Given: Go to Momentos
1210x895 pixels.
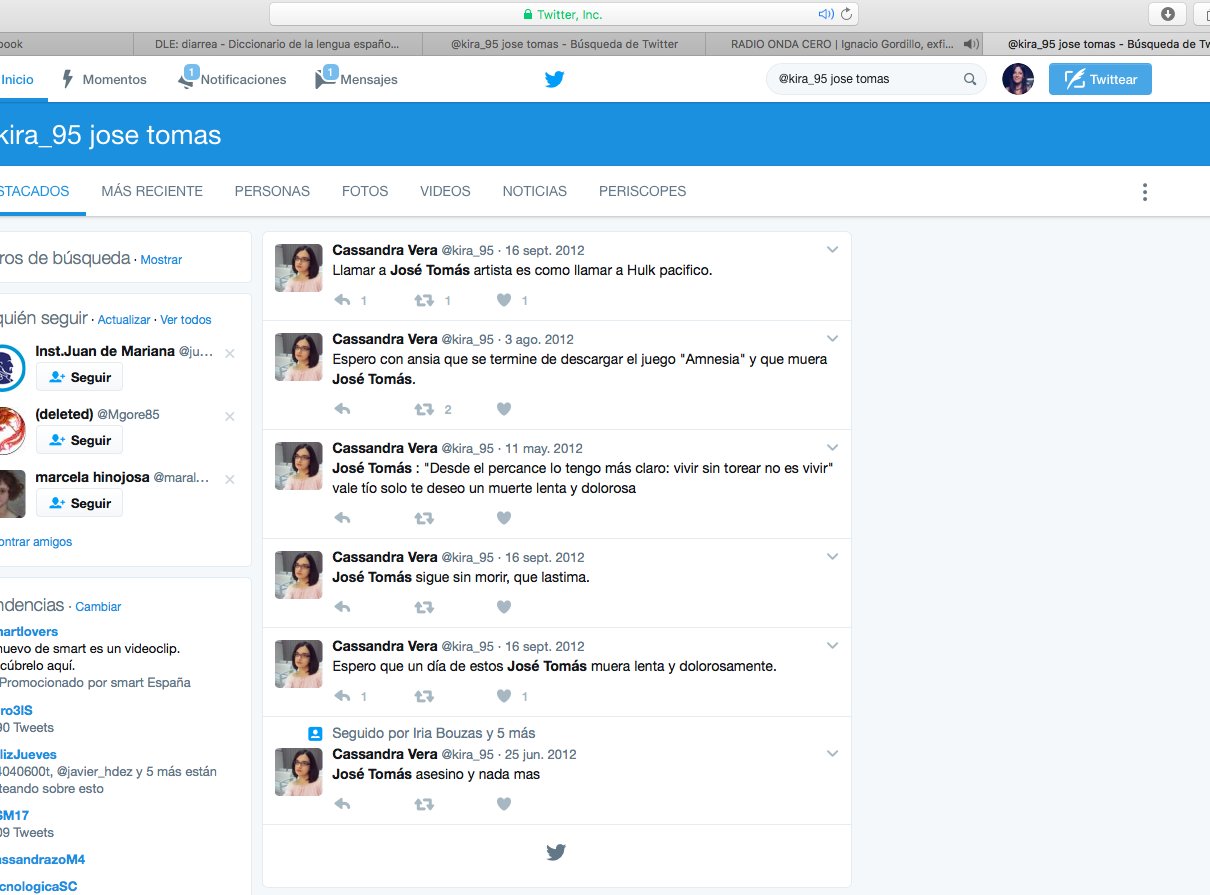Looking at the screenshot, I should [x=104, y=79].
